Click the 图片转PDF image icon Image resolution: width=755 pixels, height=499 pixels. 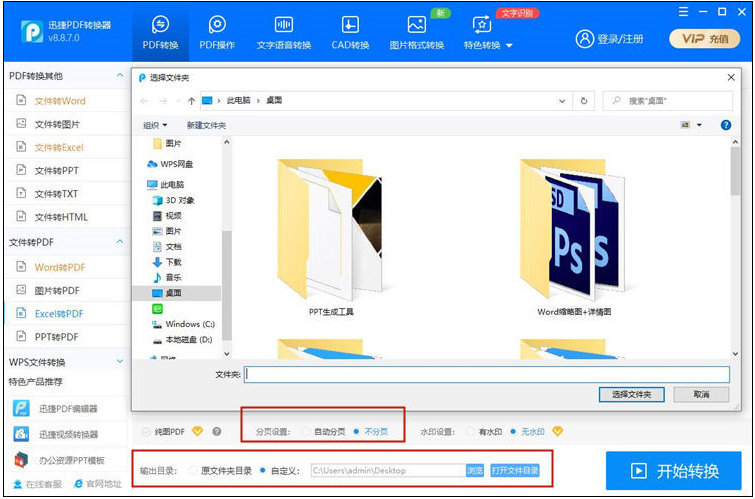tap(21, 290)
